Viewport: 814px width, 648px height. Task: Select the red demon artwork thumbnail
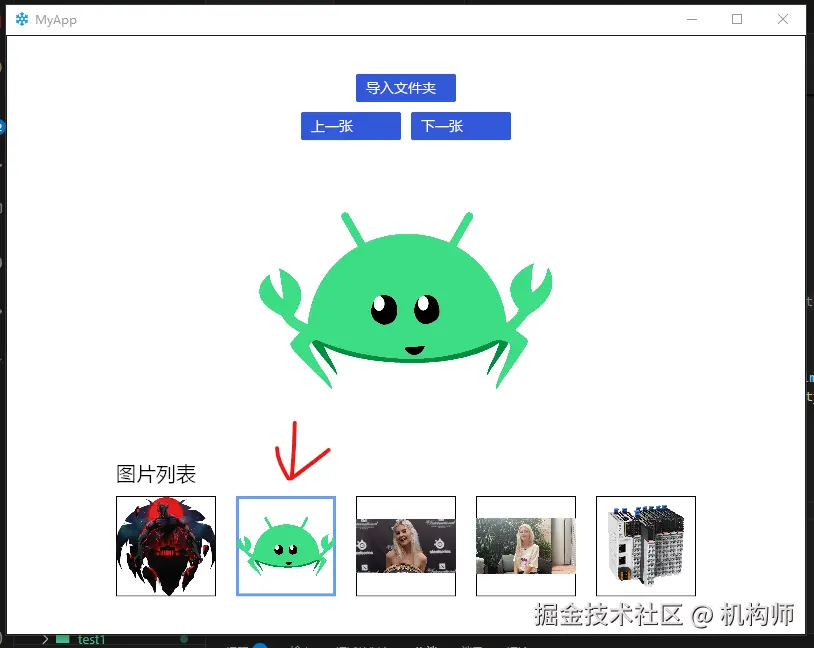165,545
